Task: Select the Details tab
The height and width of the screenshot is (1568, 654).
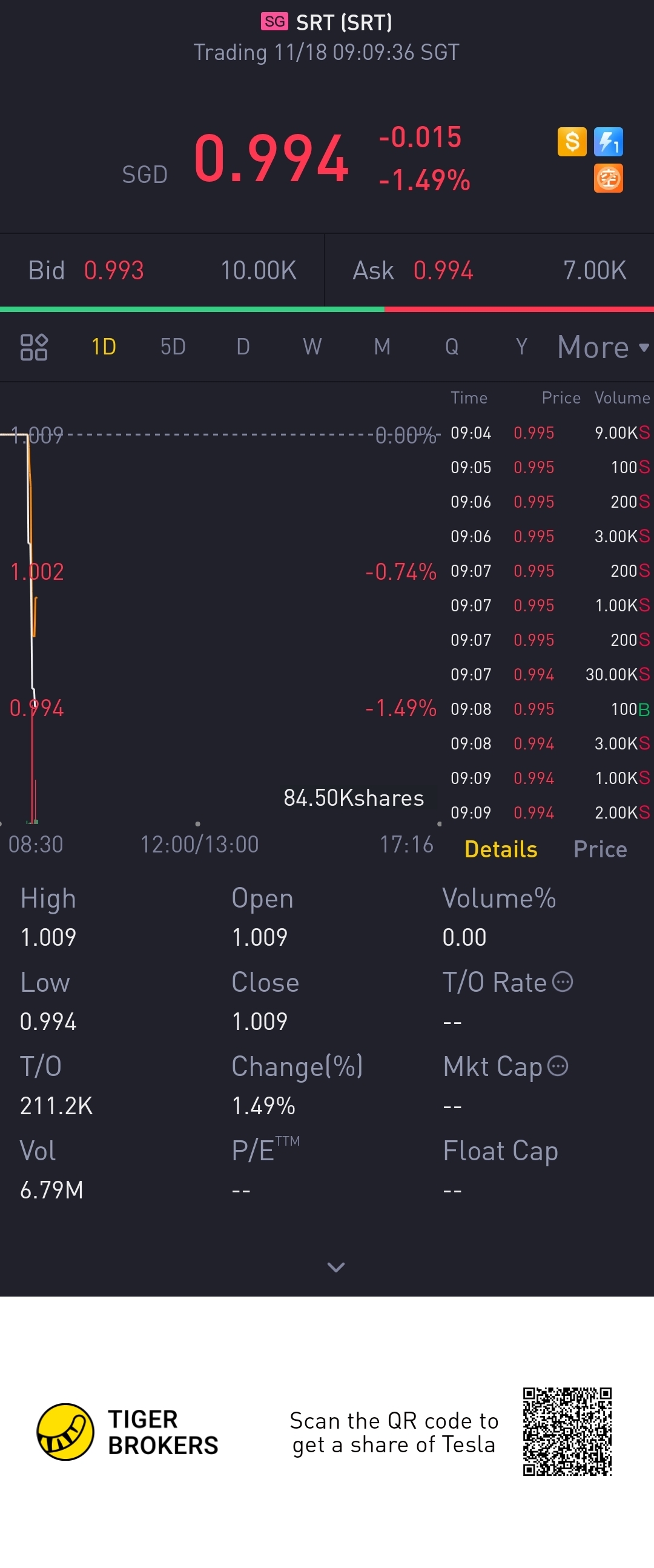Action: 501,849
